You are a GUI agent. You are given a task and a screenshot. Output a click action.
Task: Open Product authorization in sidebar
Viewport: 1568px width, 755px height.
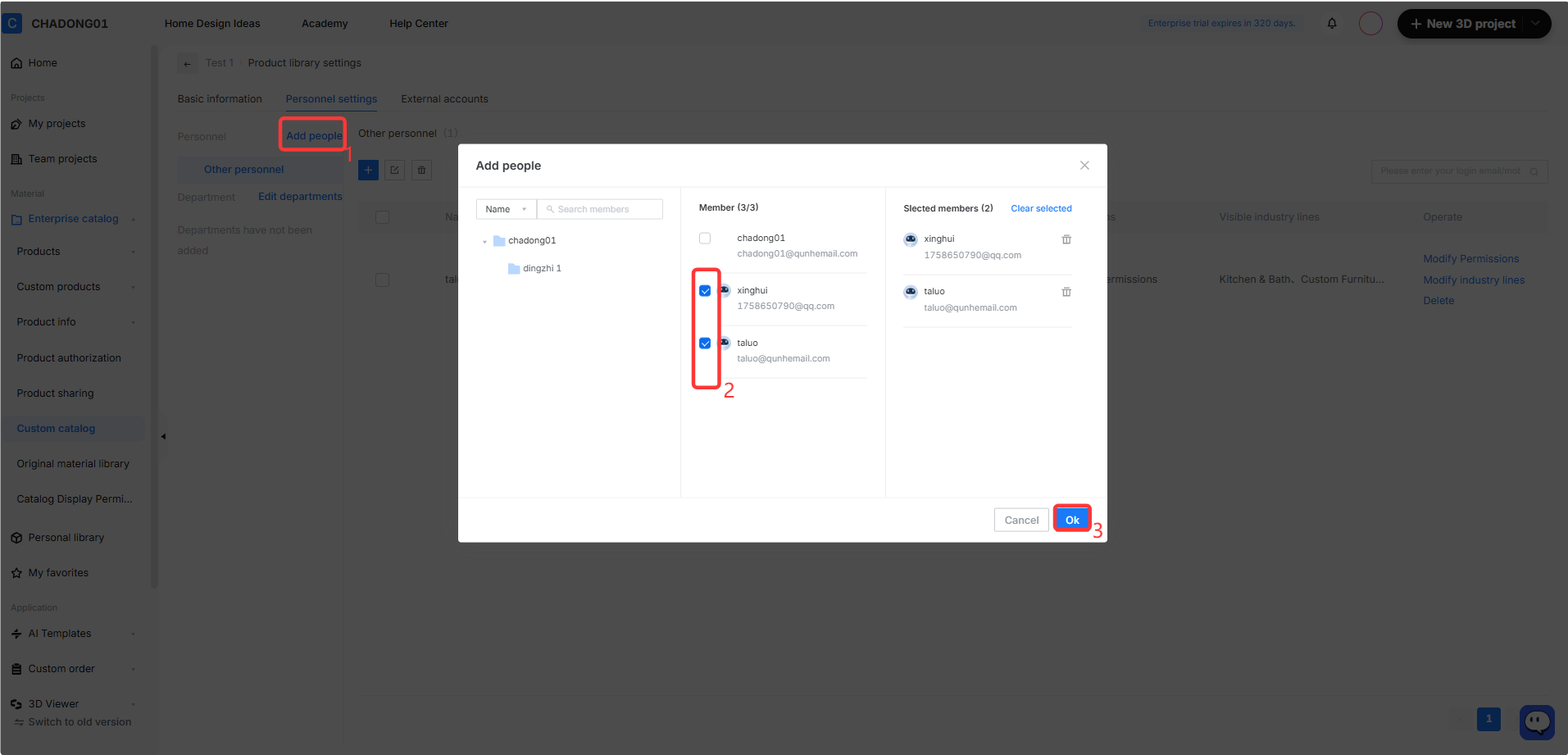click(x=69, y=358)
